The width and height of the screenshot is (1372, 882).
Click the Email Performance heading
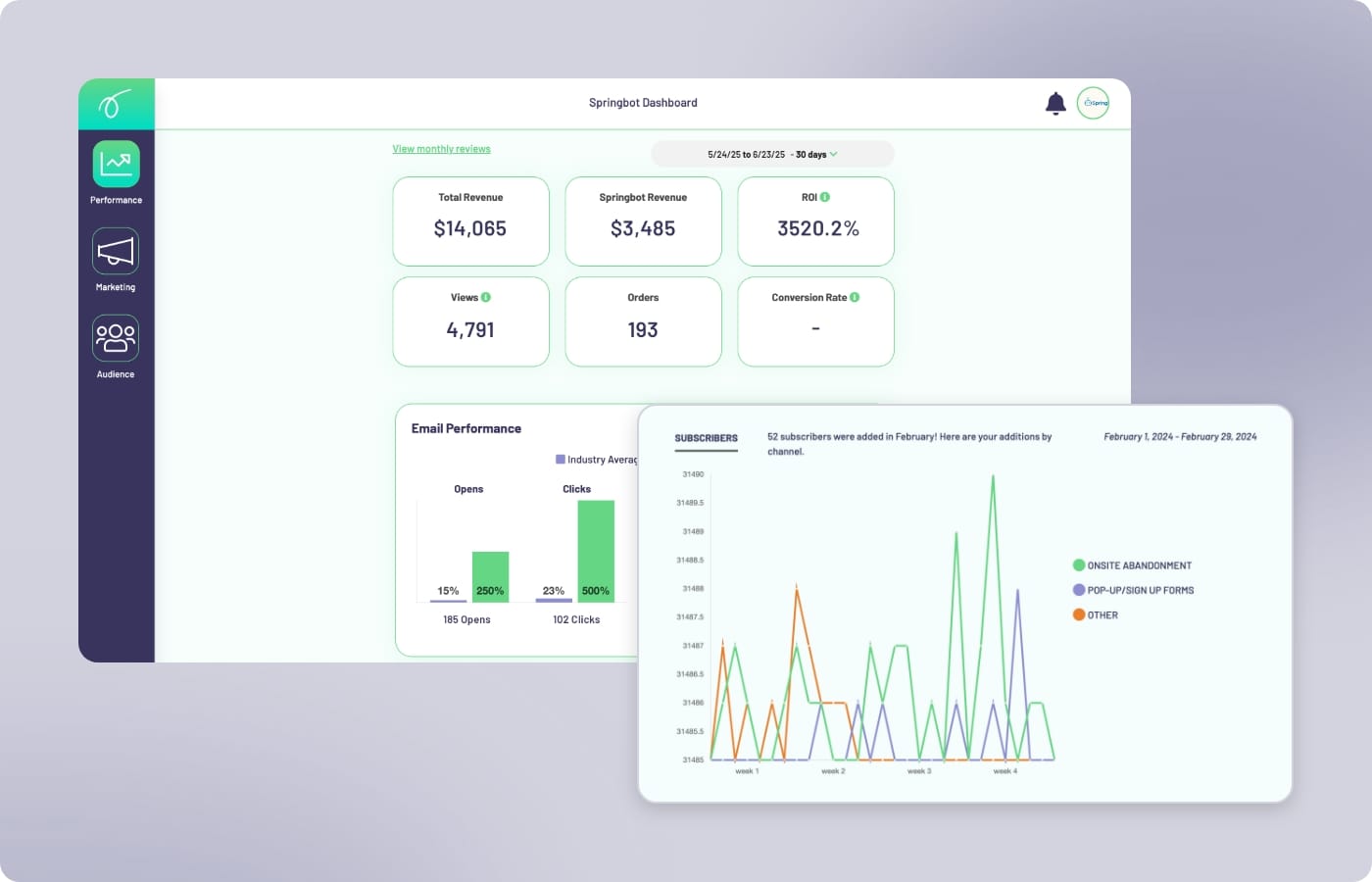pos(466,428)
